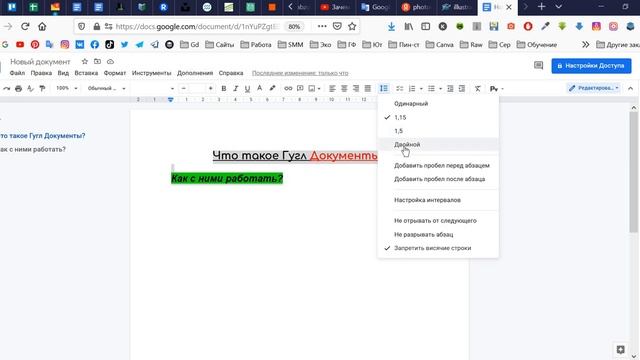Reload the page in the browser

[25, 27]
